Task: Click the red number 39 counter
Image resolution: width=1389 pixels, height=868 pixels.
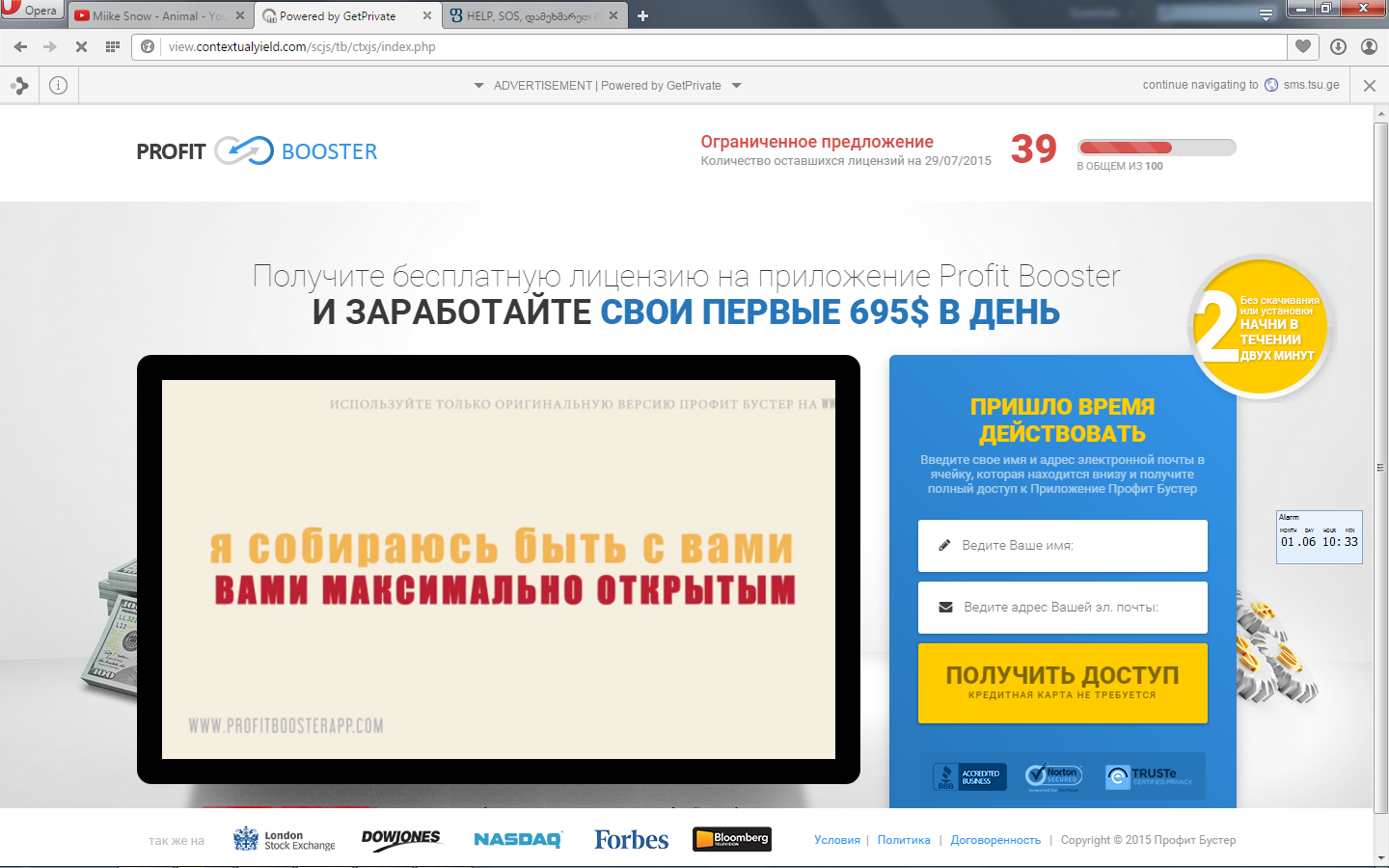Action: (1034, 149)
